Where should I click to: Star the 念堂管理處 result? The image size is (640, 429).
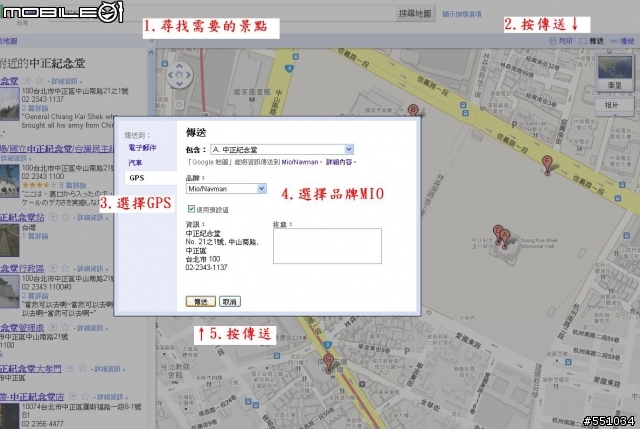[65, 327]
